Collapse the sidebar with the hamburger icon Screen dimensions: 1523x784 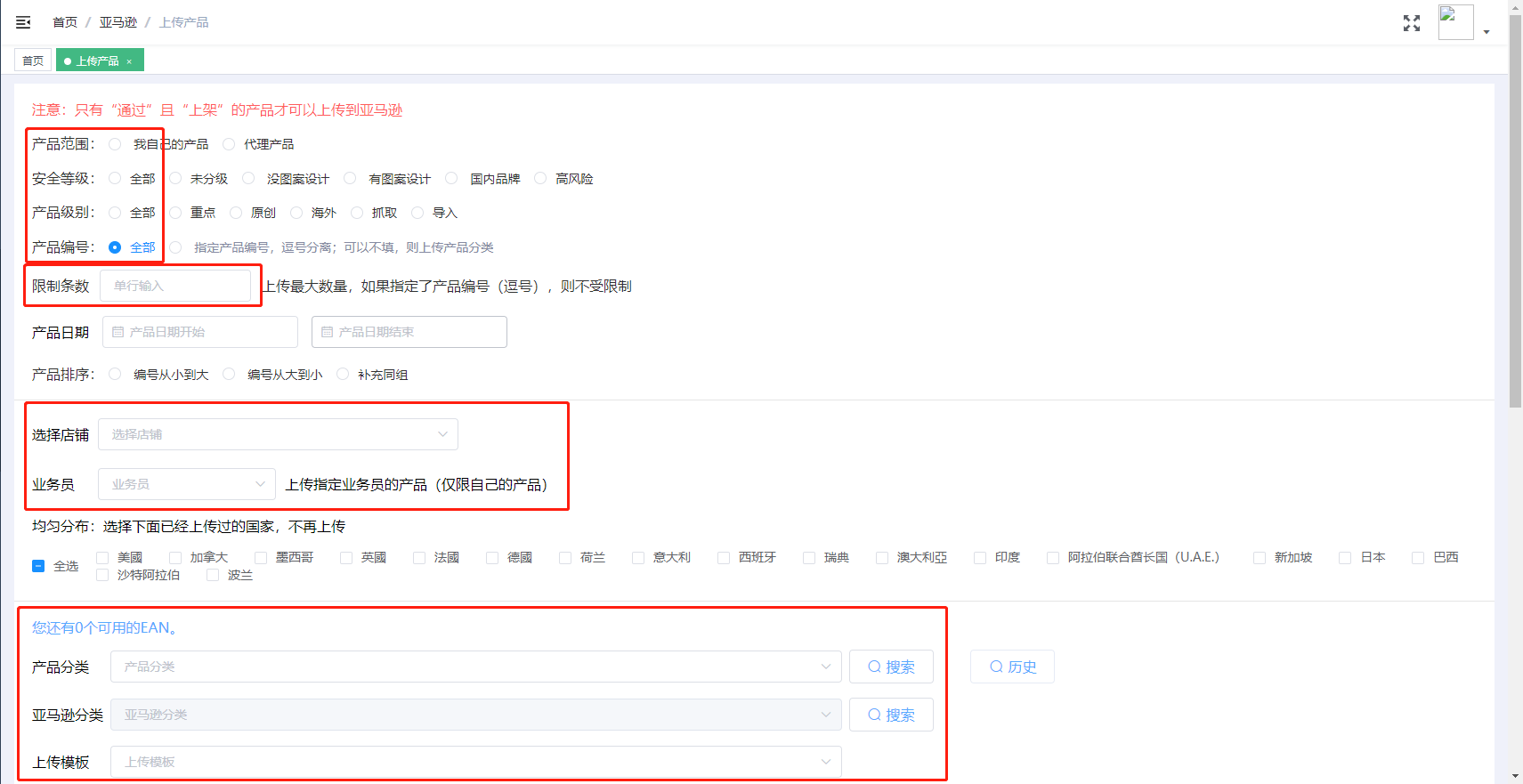(x=23, y=22)
